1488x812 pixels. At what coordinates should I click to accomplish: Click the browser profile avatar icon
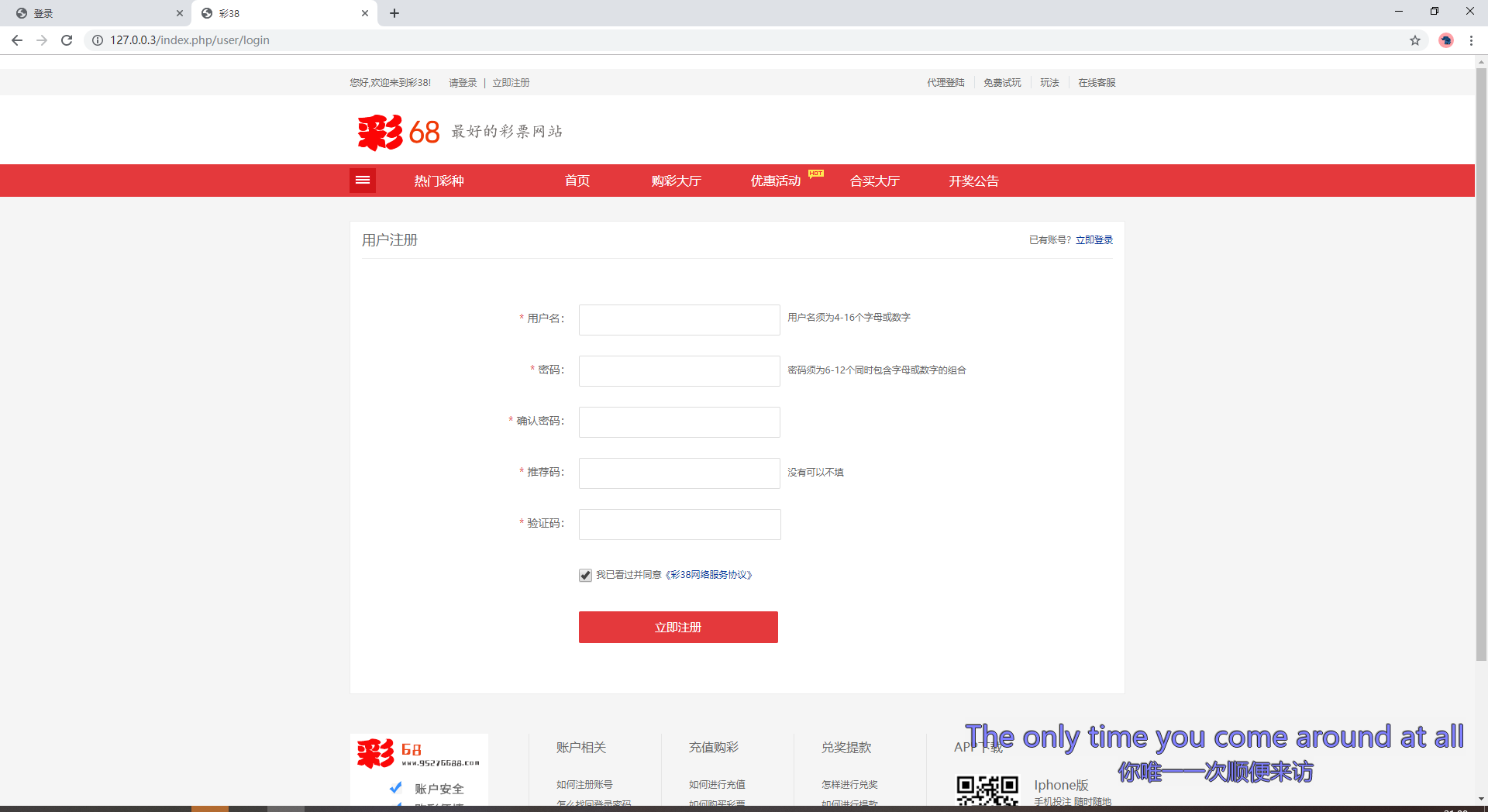[x=1445, y=40]
